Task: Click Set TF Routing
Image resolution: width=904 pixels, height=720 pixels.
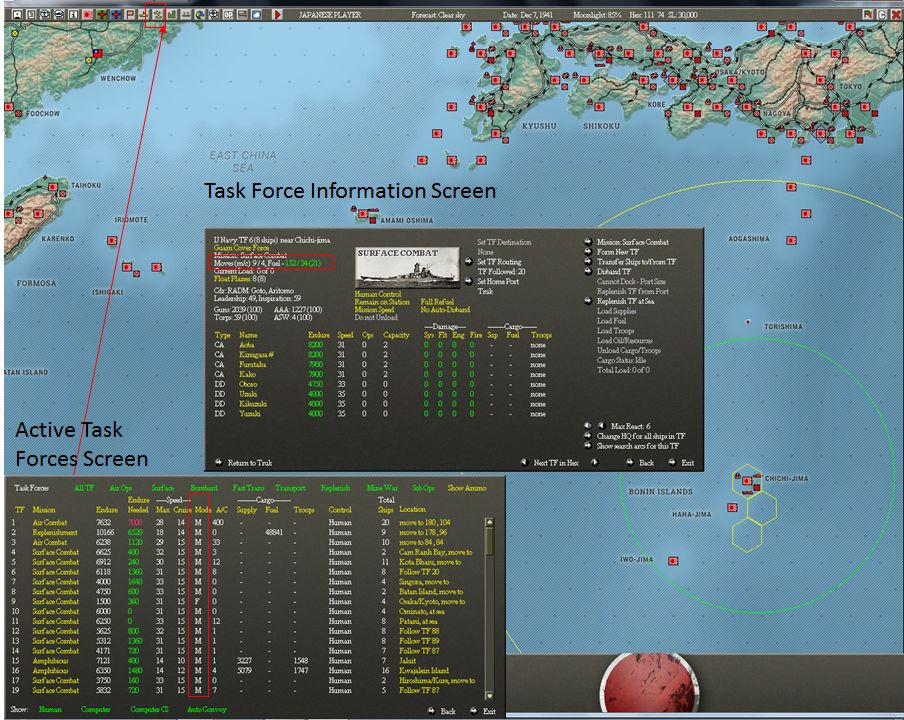Action: [x=499, y=262]
